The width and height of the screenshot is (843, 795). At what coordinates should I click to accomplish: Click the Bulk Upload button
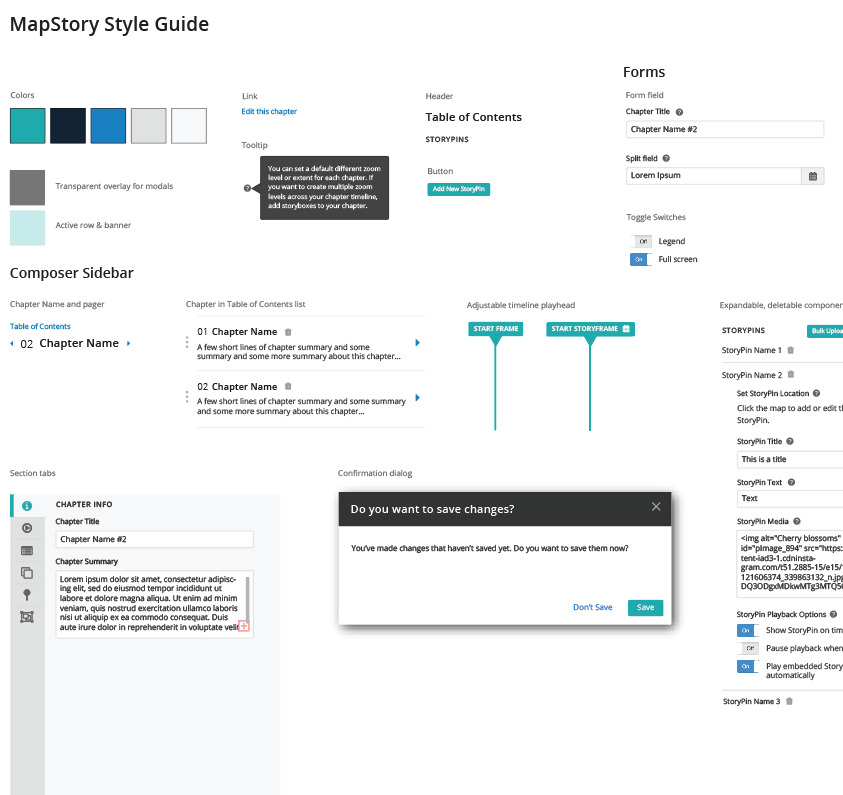825,331
